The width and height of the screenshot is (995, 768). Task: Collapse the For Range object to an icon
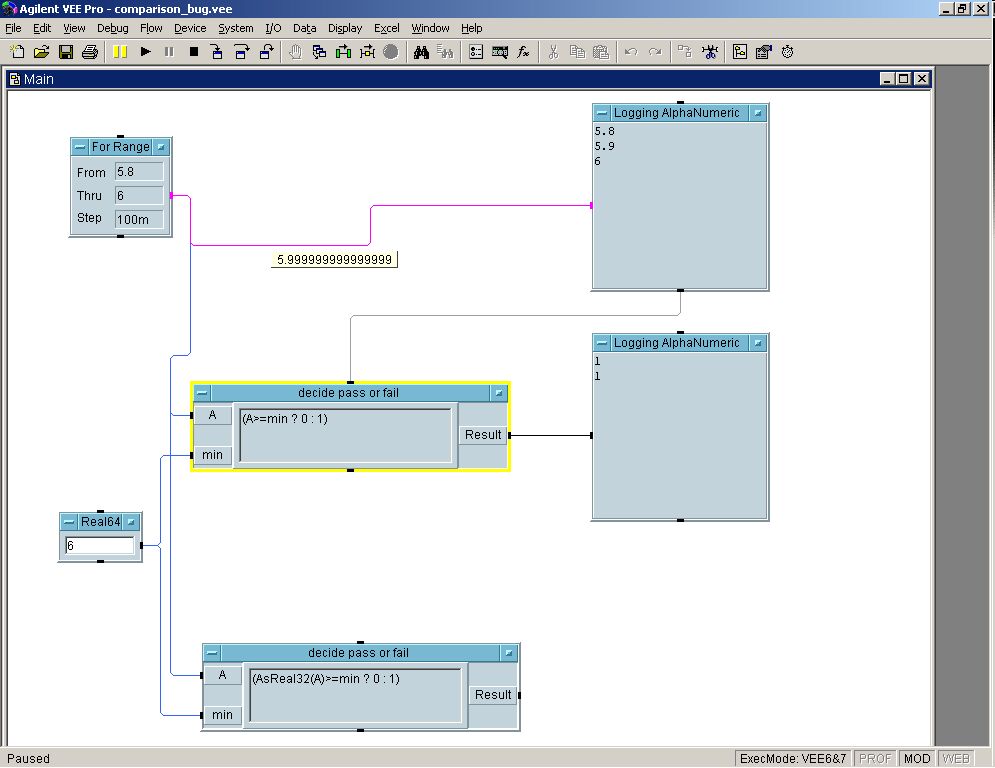[80, 147]
